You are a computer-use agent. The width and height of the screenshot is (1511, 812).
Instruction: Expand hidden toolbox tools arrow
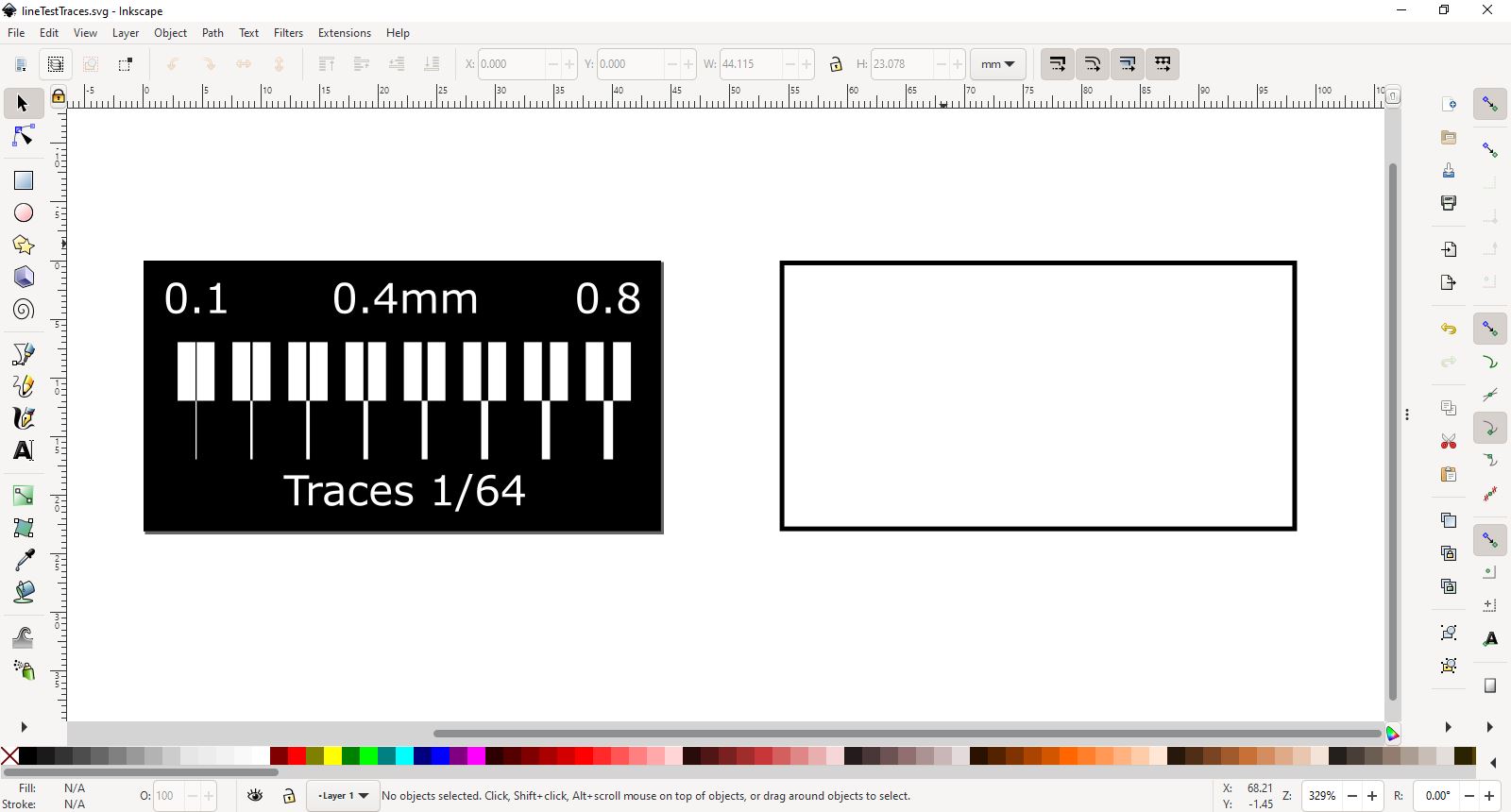click(x=24, y=727)
